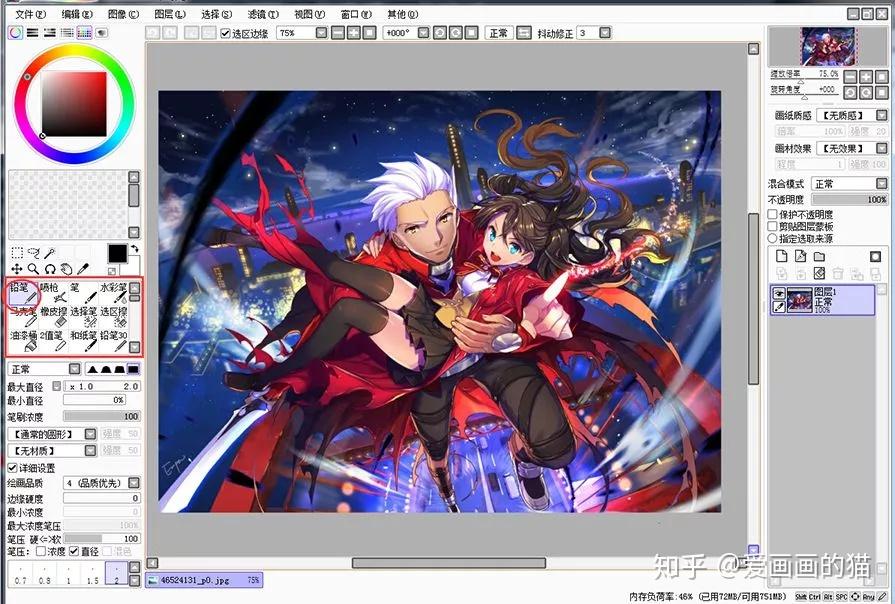Hide 图层1 with the eye icon
This screenshot has height=604, width=895.
coord(779,293)
